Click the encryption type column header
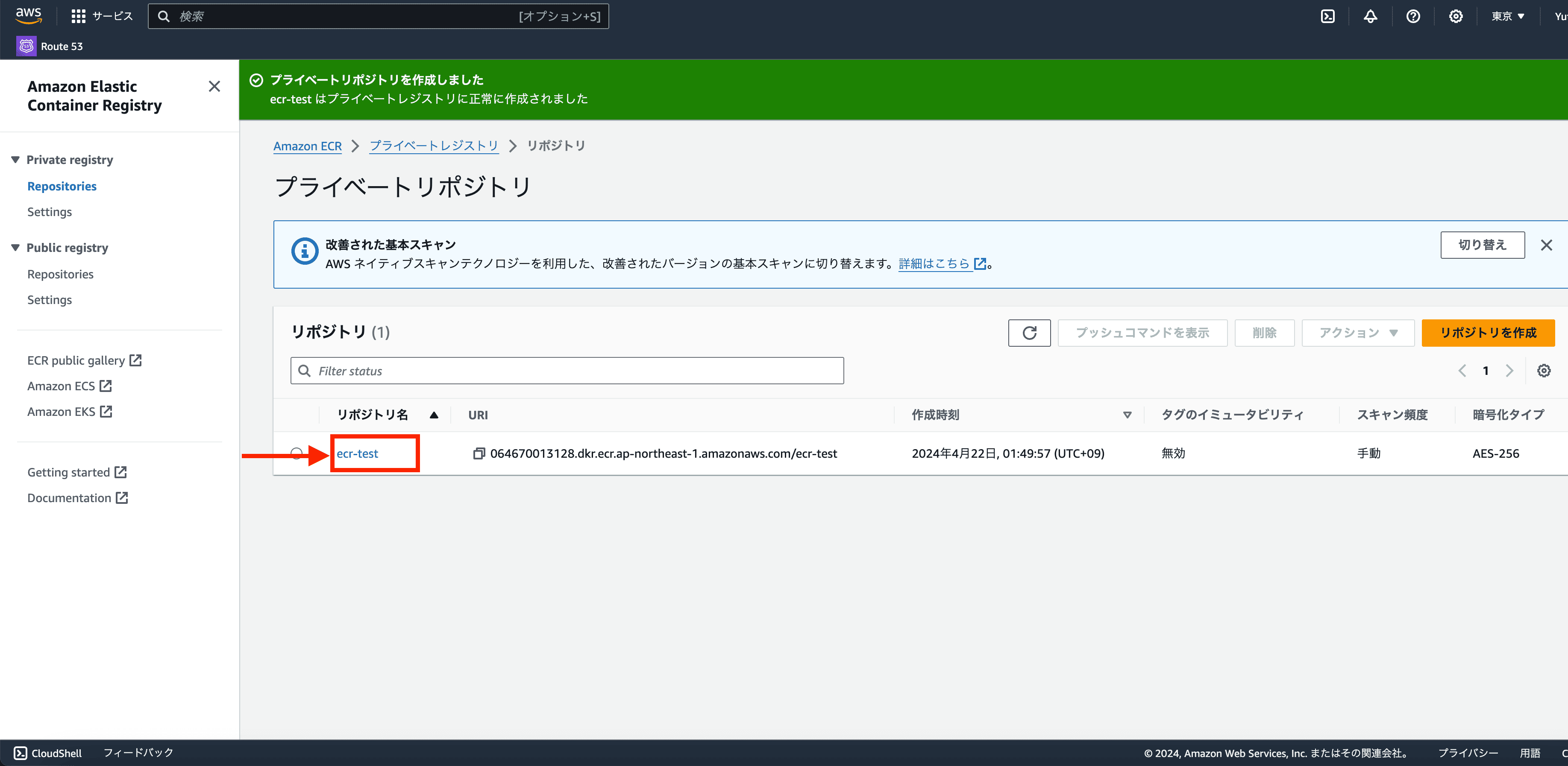The width and height of the screenshot is (1568, 766). pos(1508,415)
